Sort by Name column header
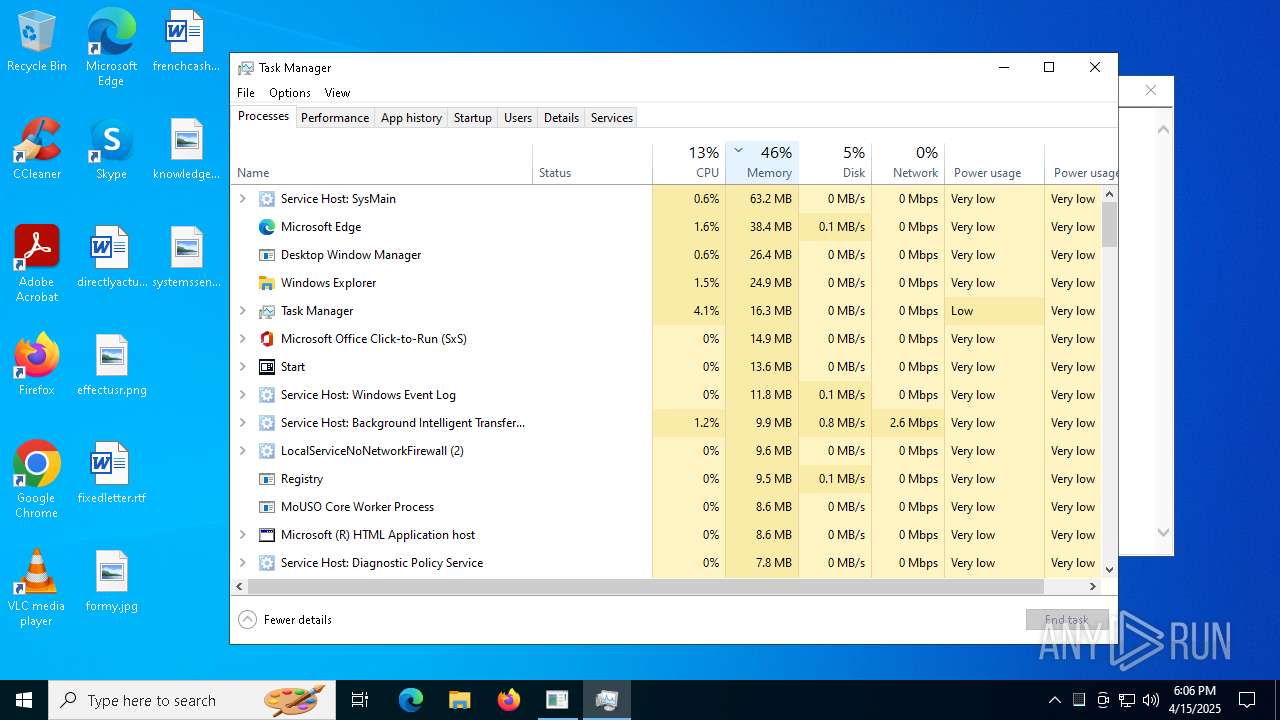1280x720 pixels. point(382,163)
